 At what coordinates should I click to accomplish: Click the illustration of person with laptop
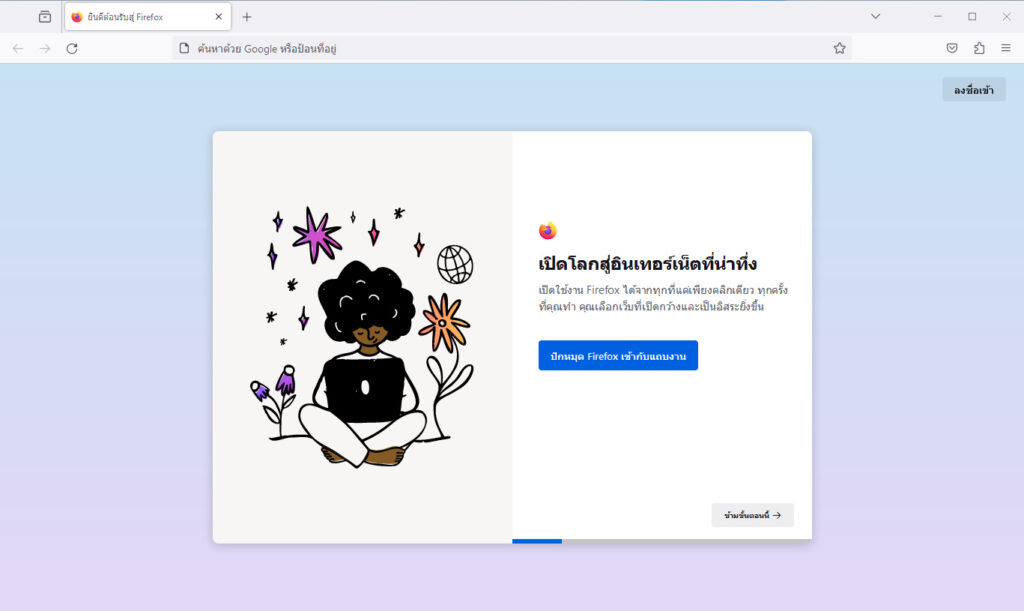click(x=362, y=337)
